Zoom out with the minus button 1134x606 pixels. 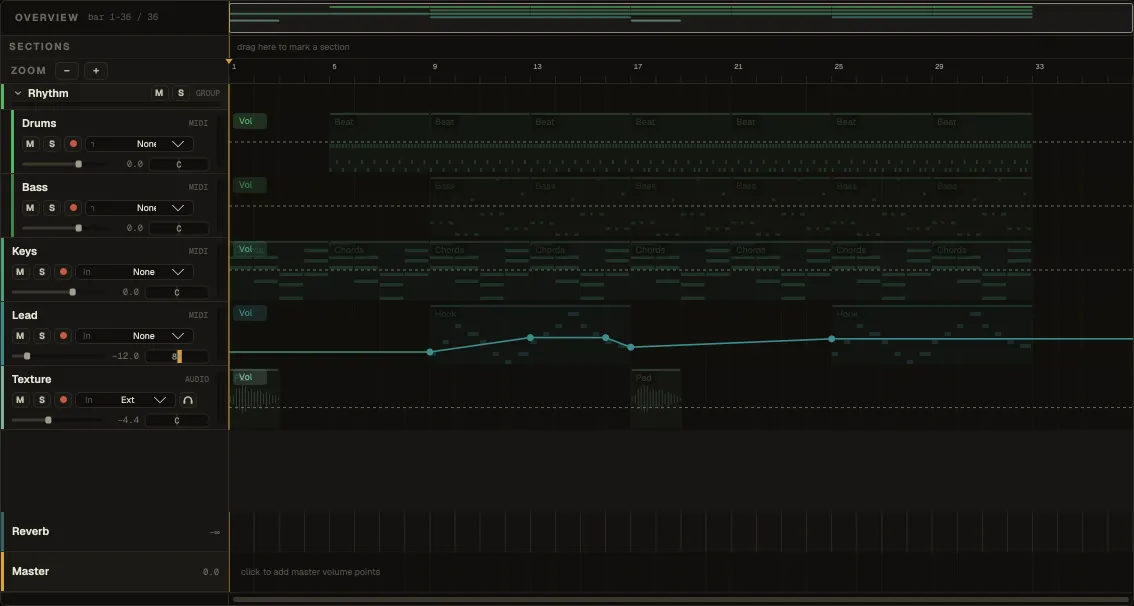67,70
